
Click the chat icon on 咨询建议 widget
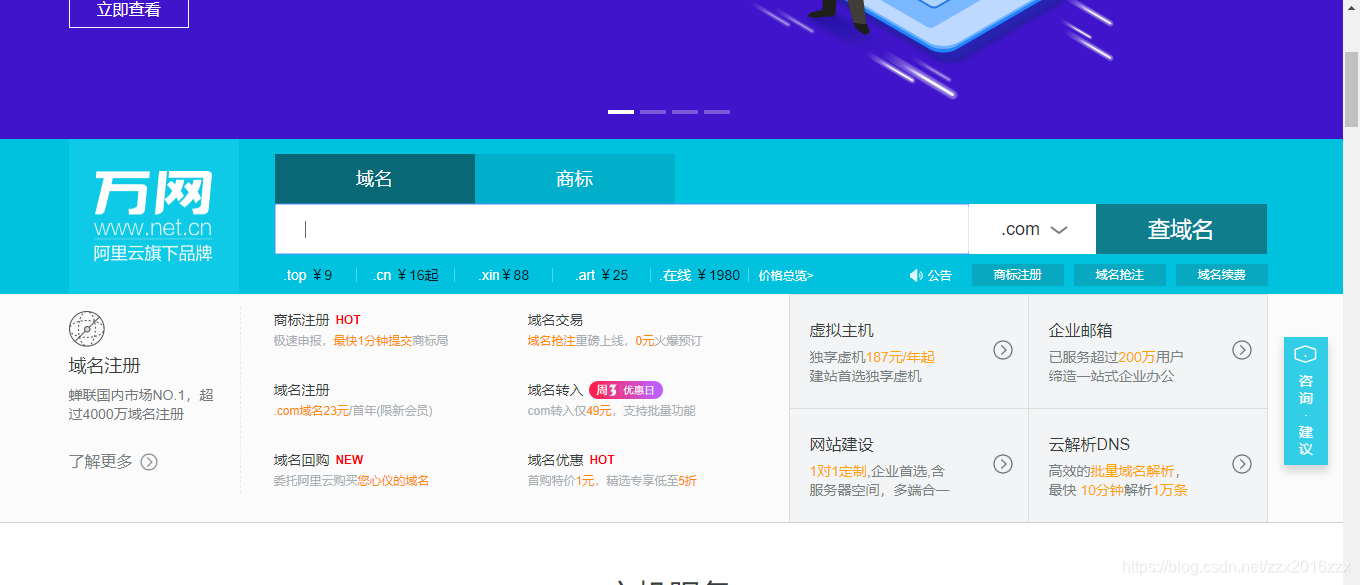(x=1305, y=354)
